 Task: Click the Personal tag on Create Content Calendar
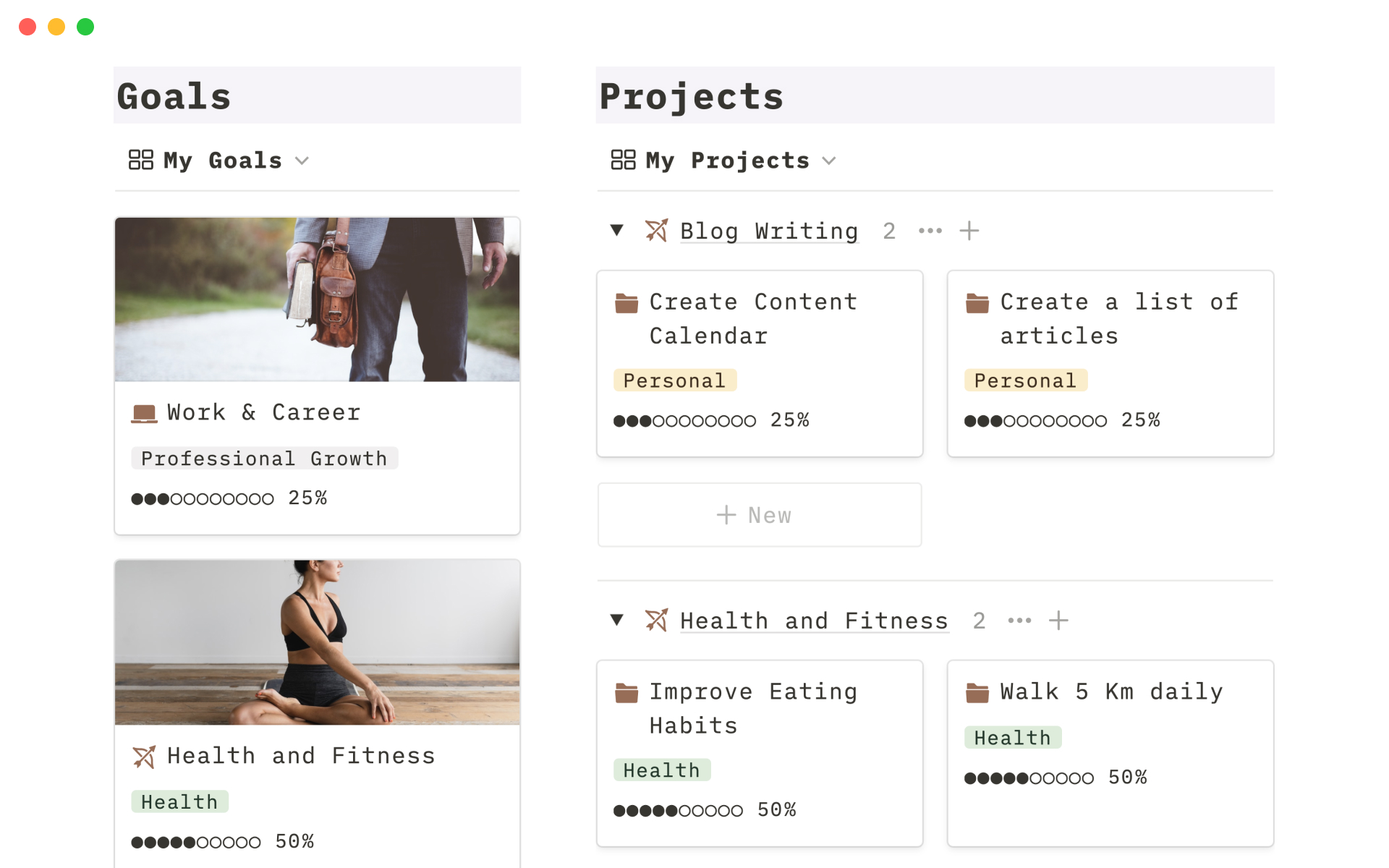(x=674, y=380)
